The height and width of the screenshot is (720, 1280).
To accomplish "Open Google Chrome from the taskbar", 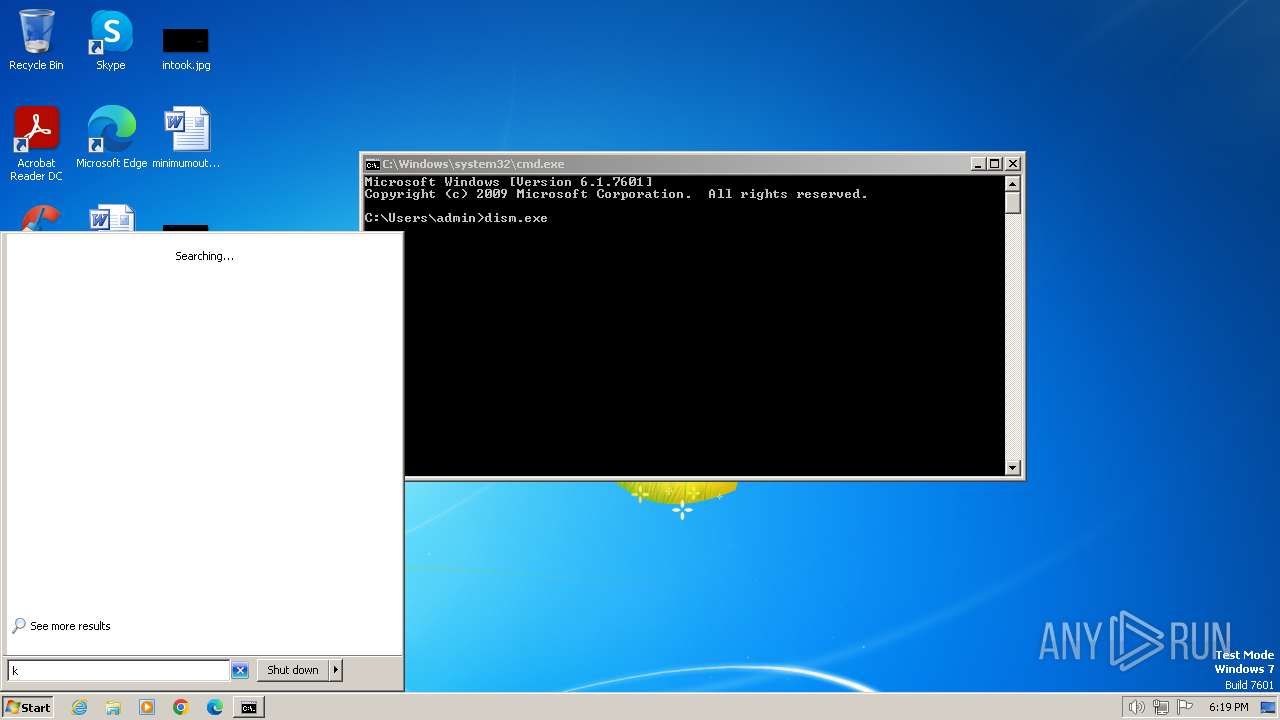I will click(181, 707).
